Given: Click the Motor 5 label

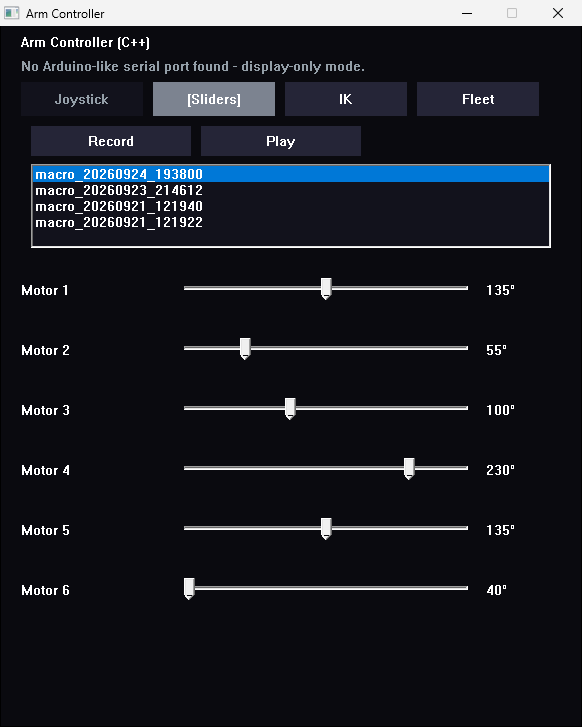Looking at the screenshot, I should (x=45, y=530).
